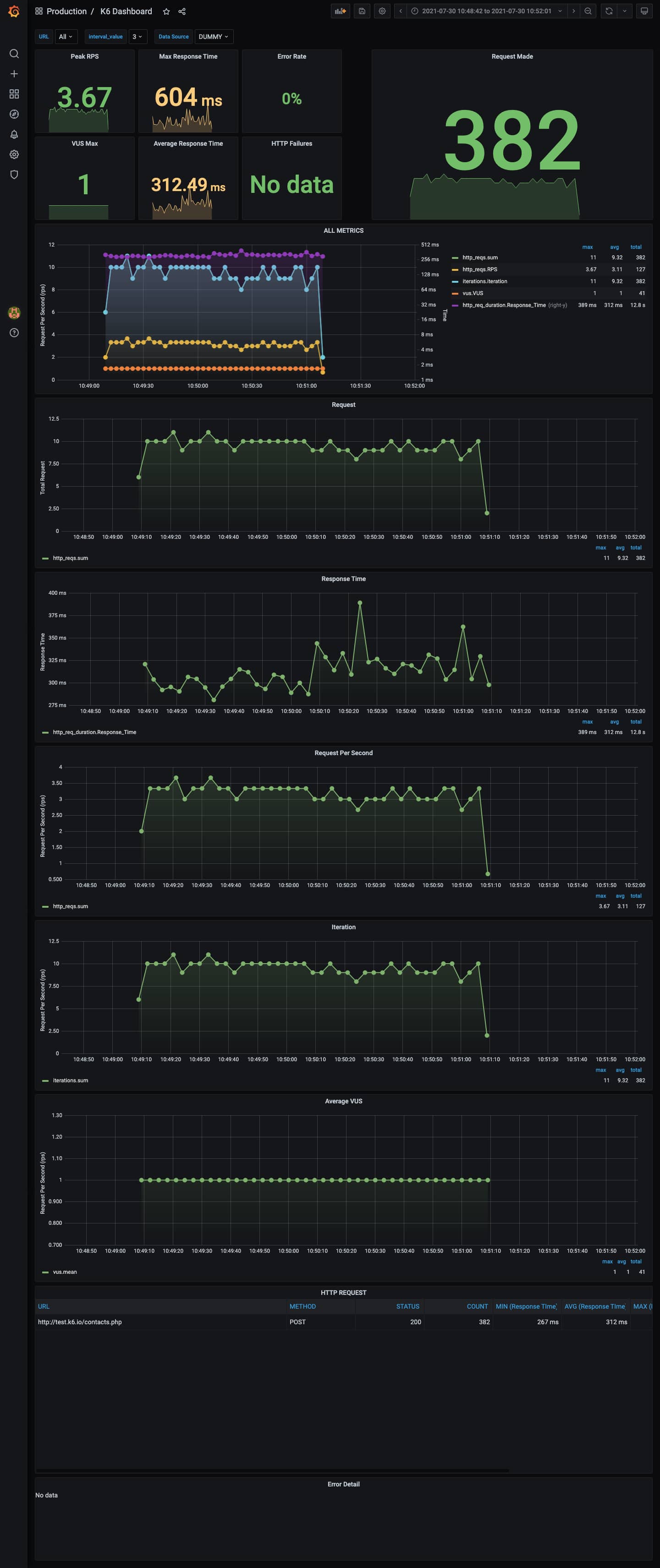This screenshot has height=1568, width=660.
Task: Open the Peak RPS panel title menu
Action: click(x=85, y=57)
